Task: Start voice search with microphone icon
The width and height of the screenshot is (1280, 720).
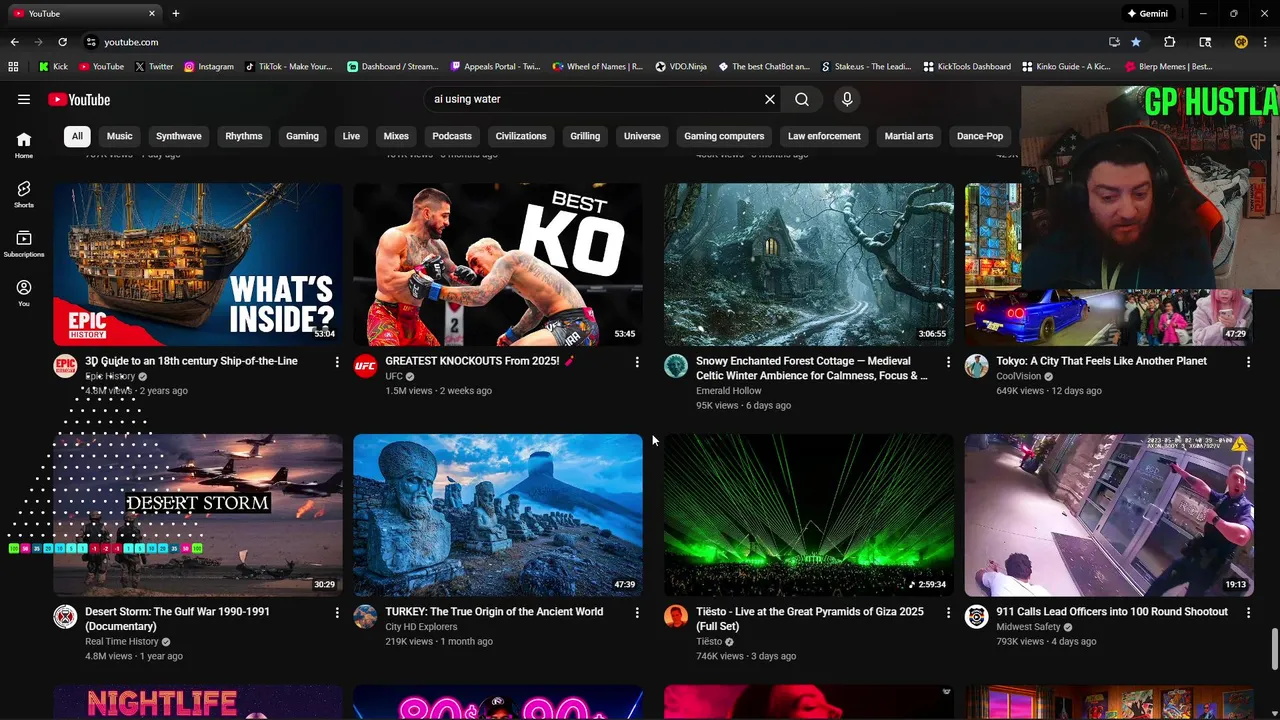Action: point(847,99)
